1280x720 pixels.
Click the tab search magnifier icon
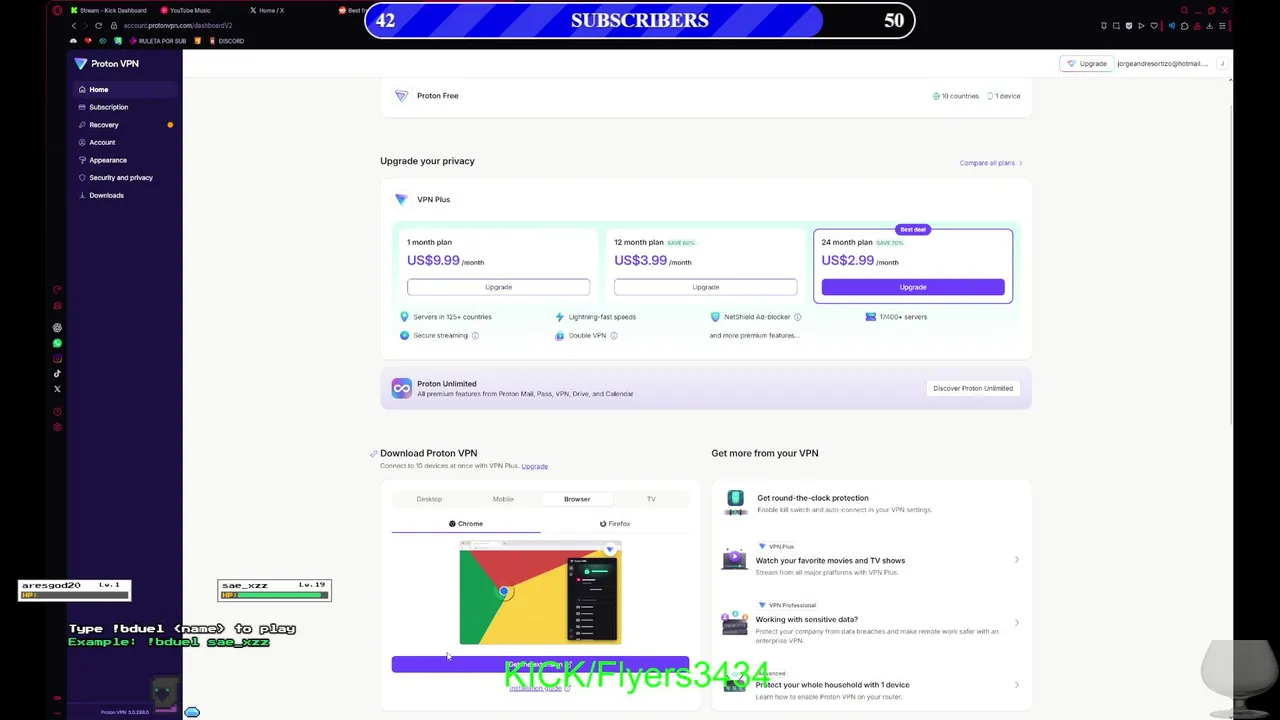coord(1184,10)
